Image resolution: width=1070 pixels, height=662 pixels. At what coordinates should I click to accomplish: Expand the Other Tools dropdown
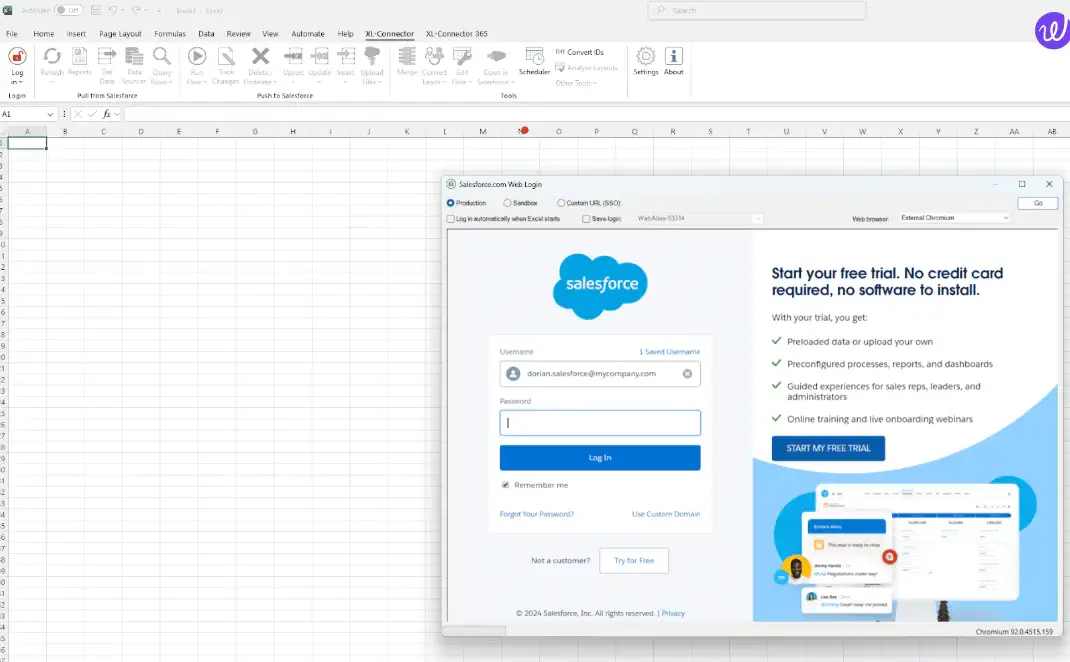[575, 83]
